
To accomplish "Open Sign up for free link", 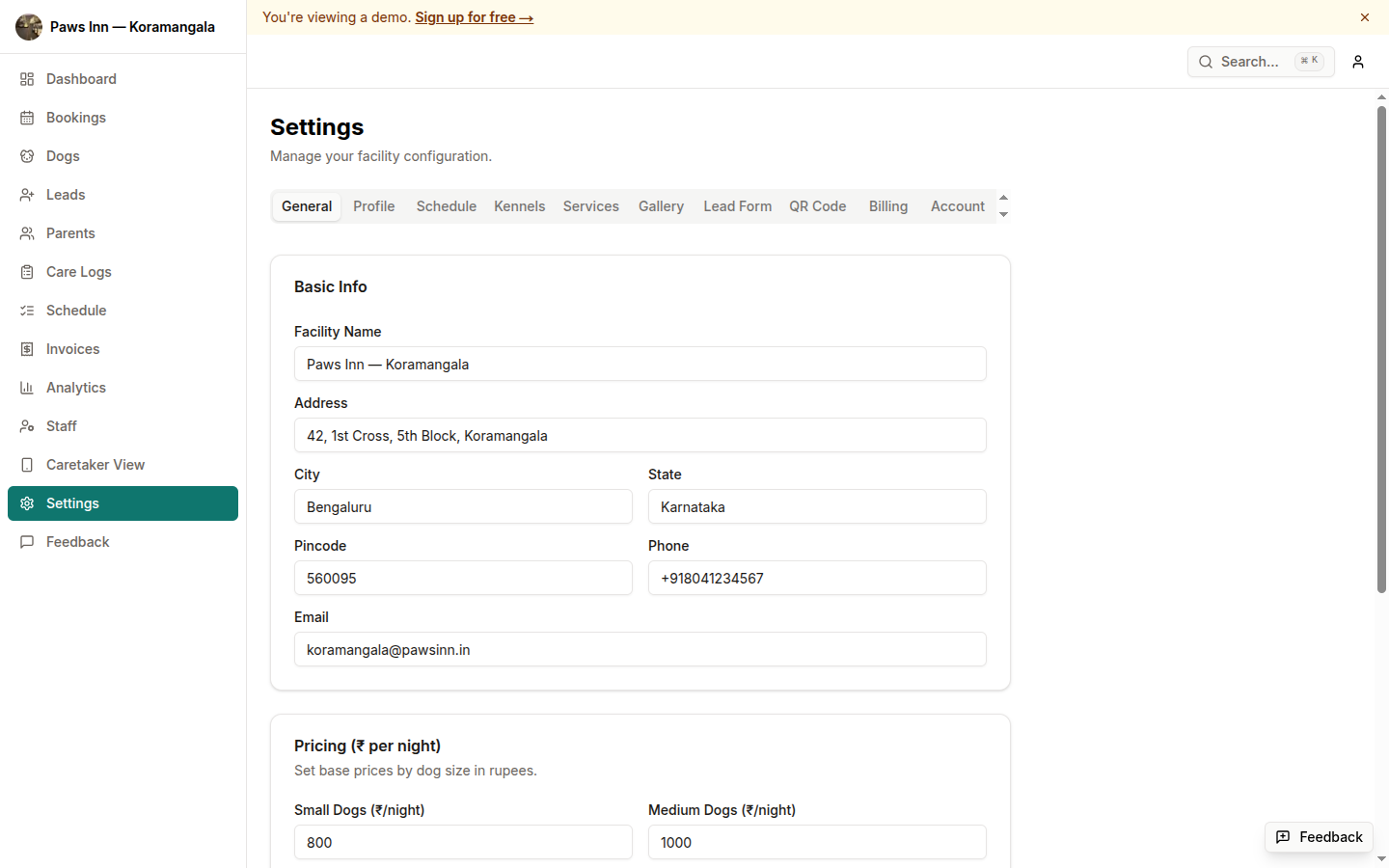I will (474, 16).
